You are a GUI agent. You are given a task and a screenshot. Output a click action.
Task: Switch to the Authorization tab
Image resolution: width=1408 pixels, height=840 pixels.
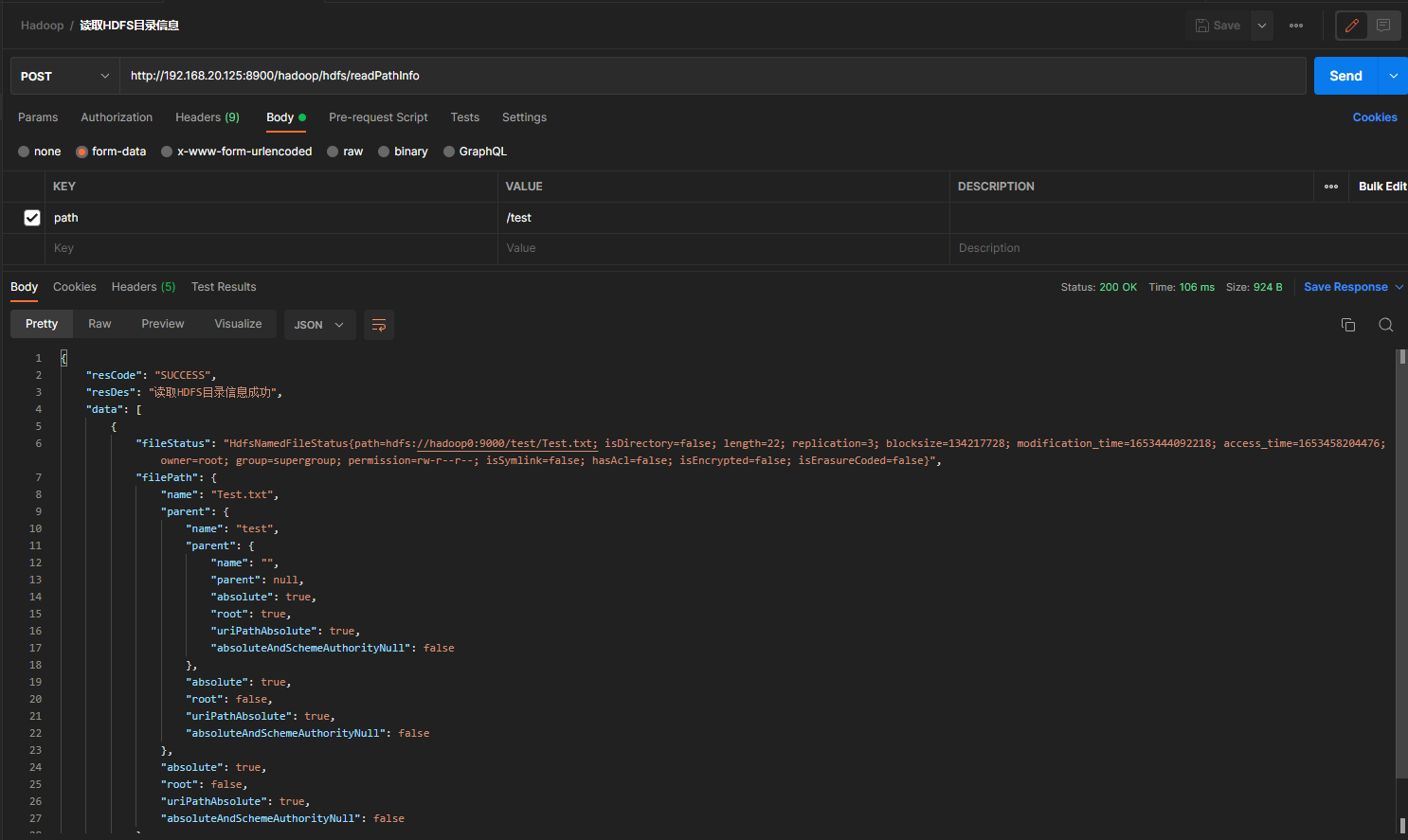[x=117, y=117]
